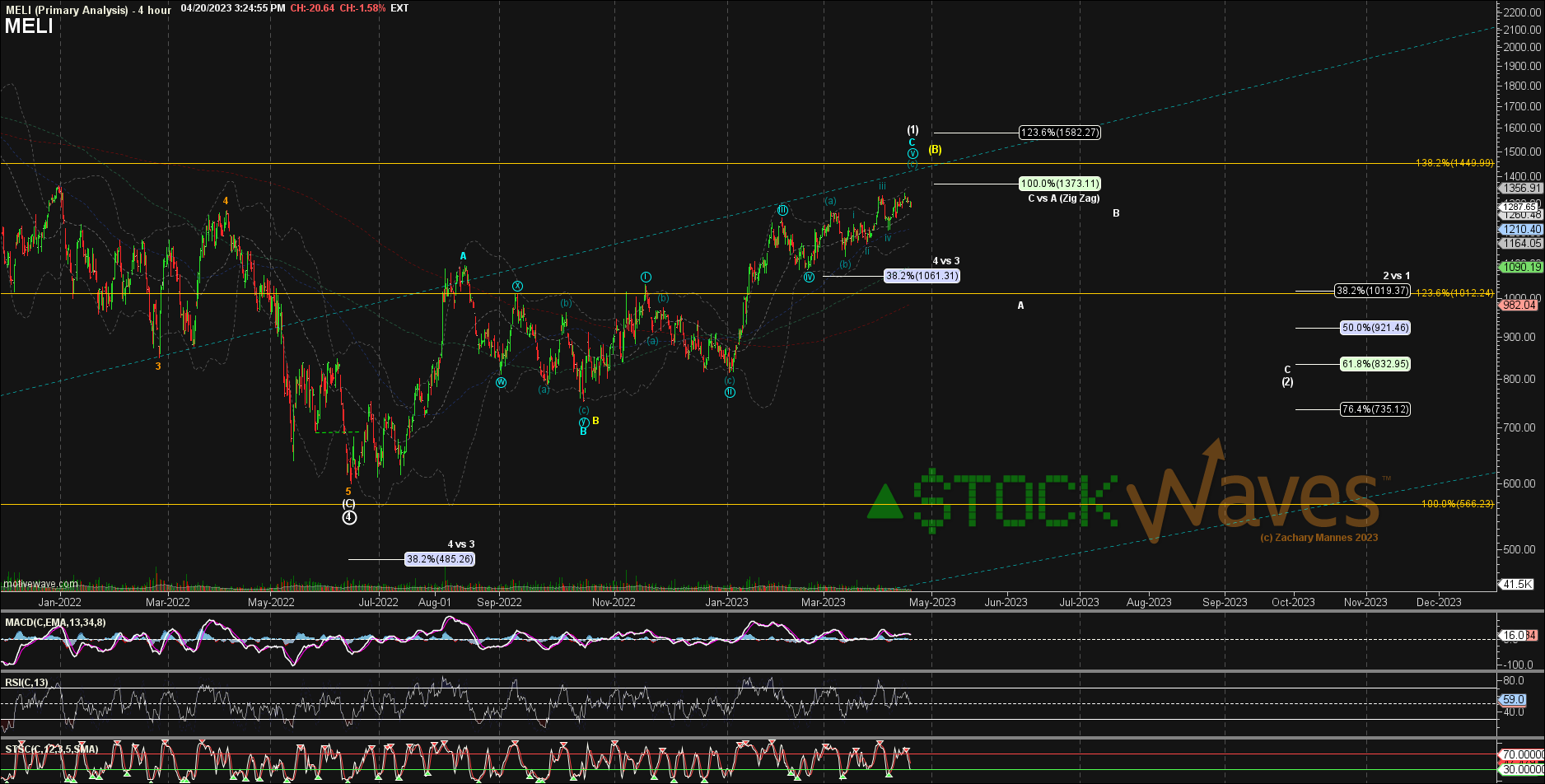Screen dimensions: 1545x784
Task: Select the 38.2%(1019.37) retracement label
Action: pyautogui.click(x=1373, y=291)
